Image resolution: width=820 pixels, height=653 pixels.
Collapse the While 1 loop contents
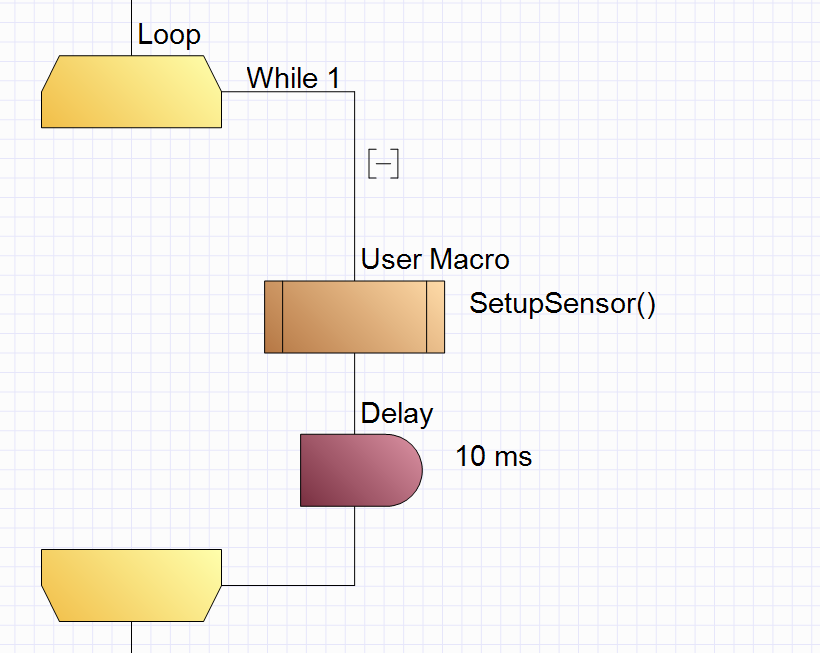(x=384, y=163)
